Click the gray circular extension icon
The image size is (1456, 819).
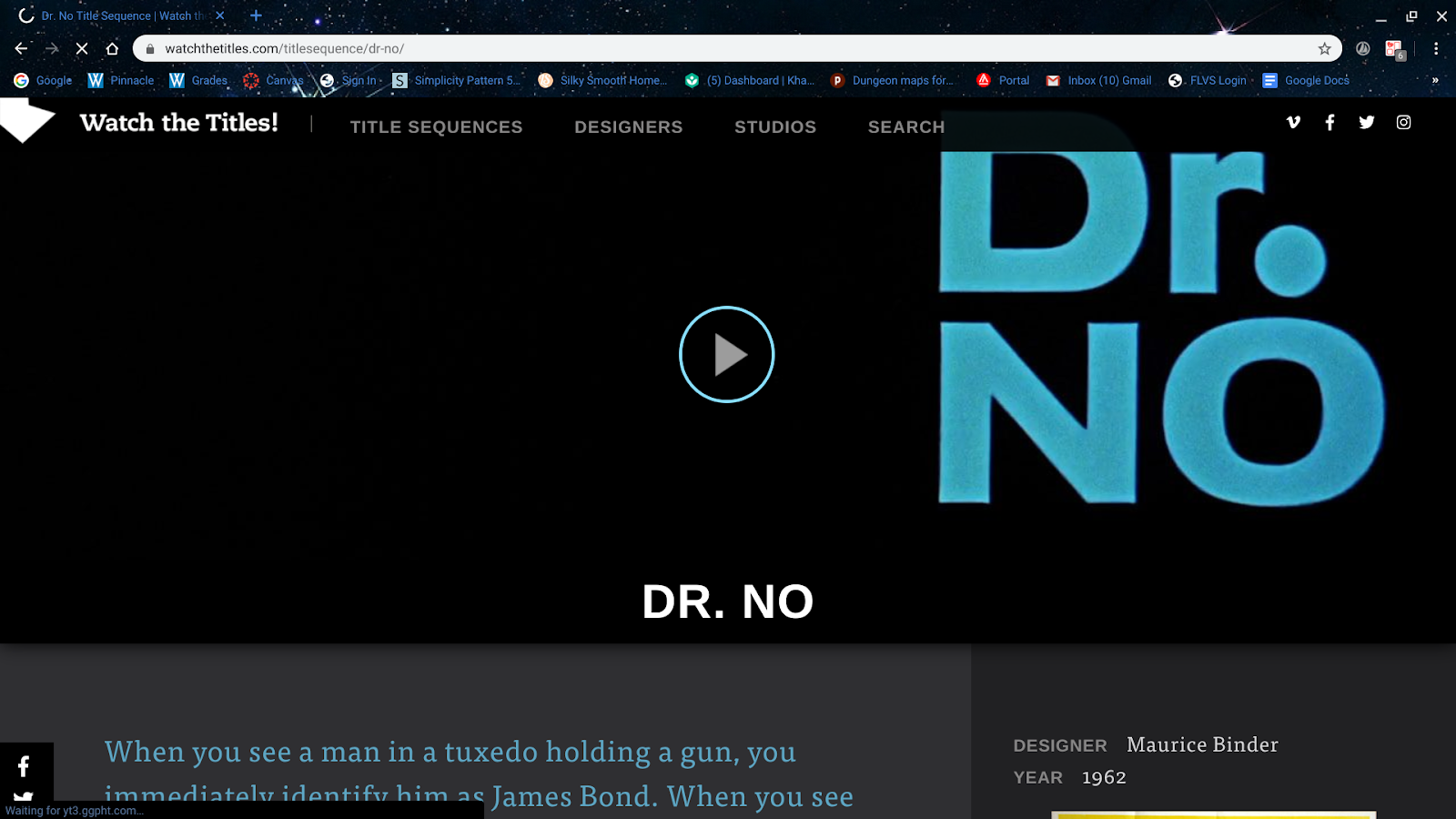pos(1363,48)
